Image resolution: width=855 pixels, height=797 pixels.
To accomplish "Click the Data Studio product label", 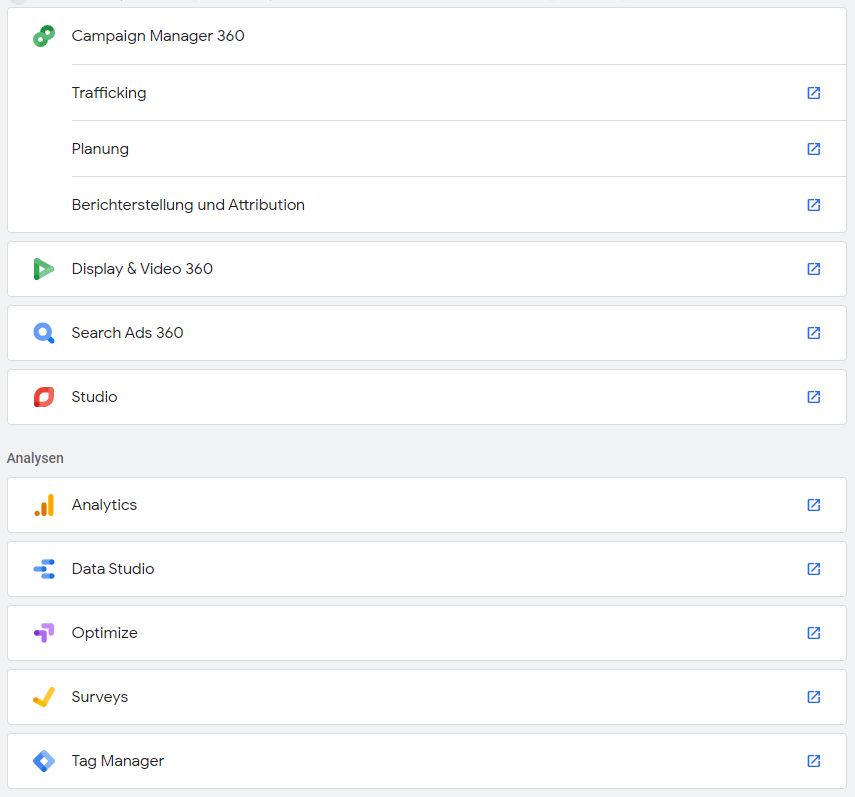I will coord(113,569).
